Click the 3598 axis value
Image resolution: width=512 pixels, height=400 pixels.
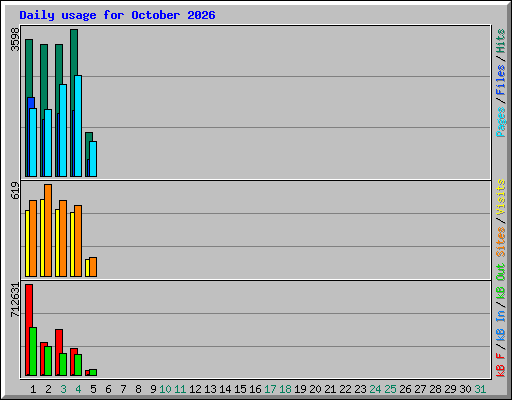point(15,39)
